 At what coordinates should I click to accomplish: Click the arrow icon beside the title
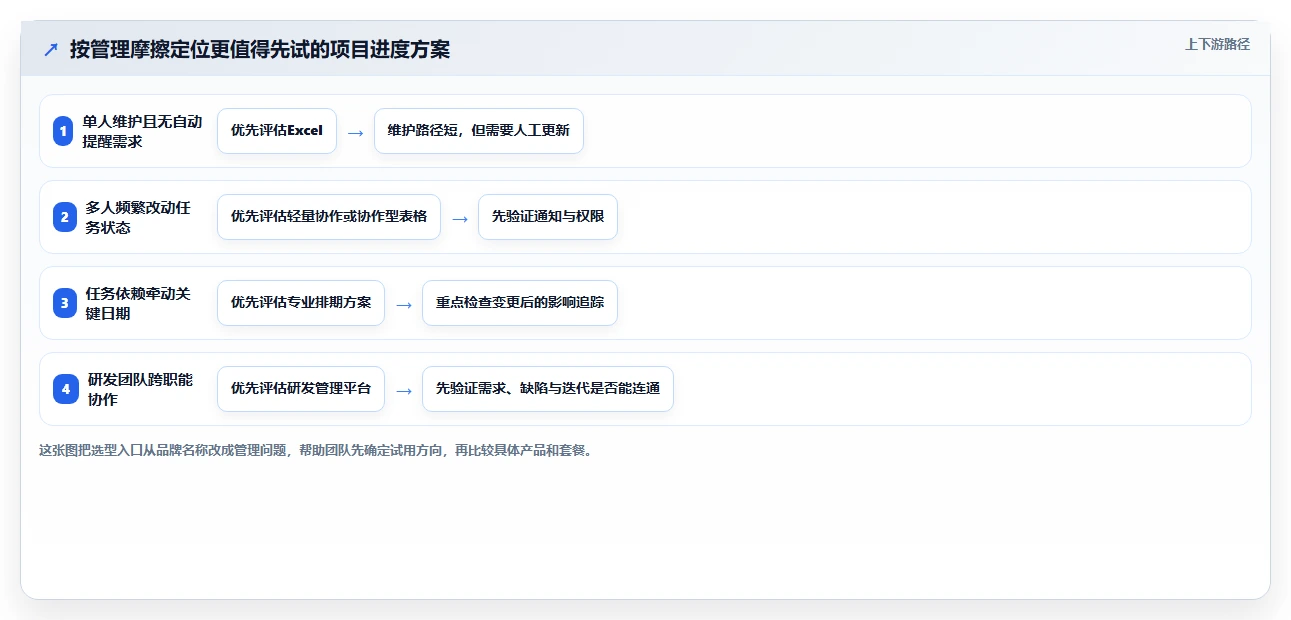(50, 49)
